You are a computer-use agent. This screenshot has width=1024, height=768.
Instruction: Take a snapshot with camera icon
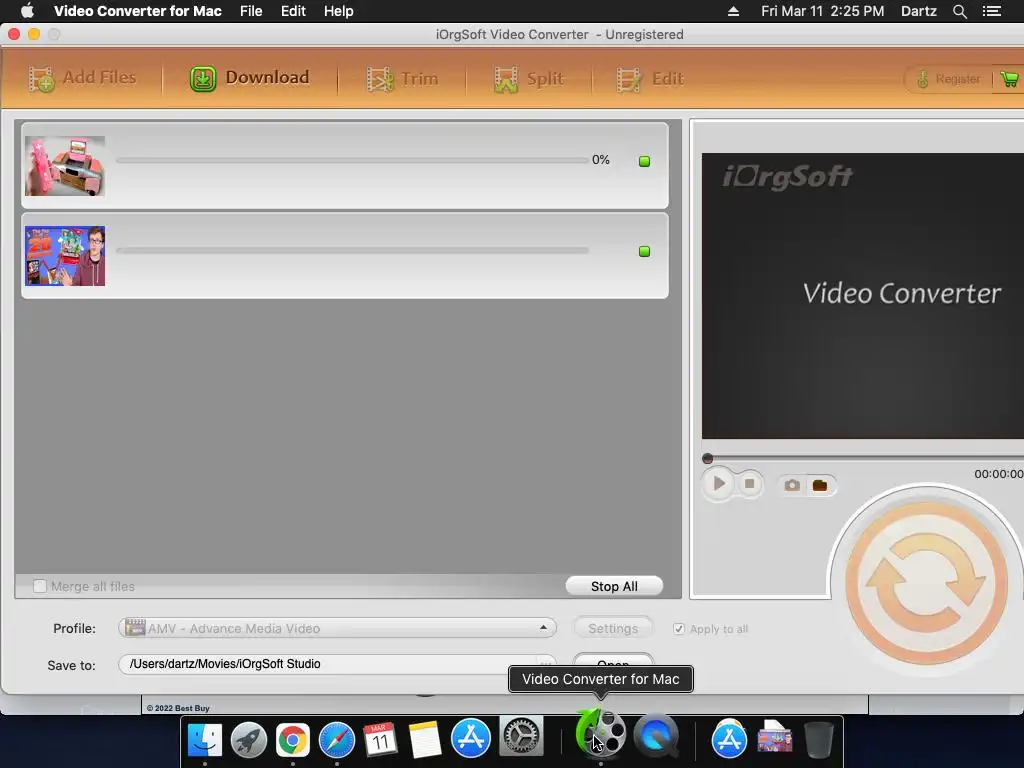792,485
